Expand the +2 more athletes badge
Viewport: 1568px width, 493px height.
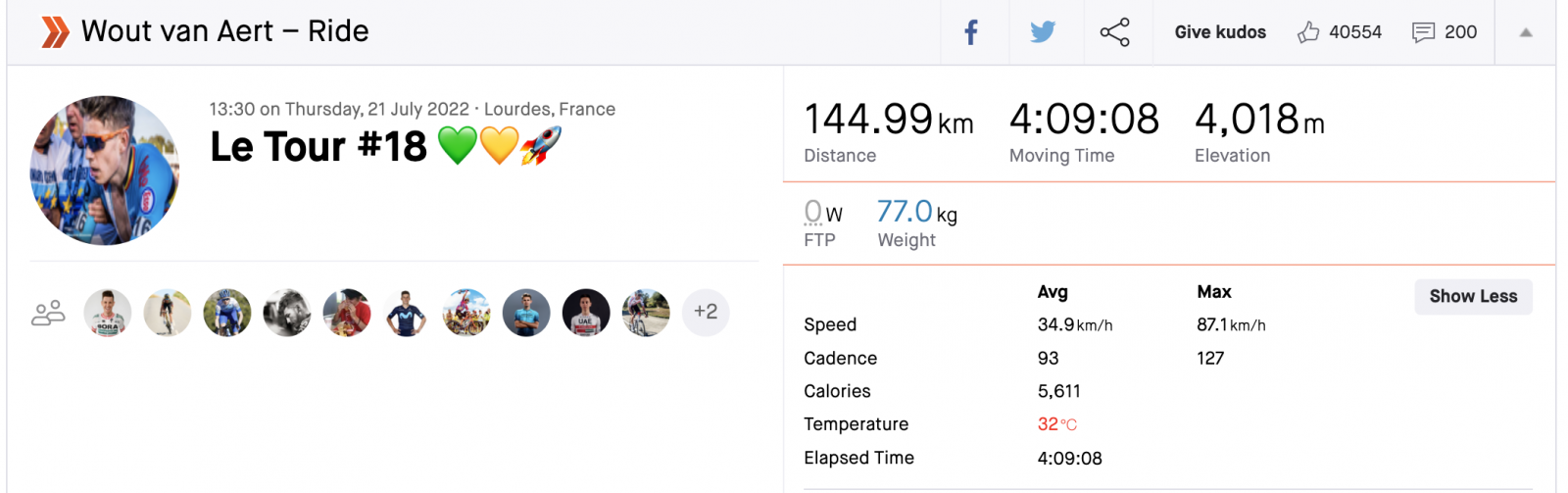[x=706, y=313]
